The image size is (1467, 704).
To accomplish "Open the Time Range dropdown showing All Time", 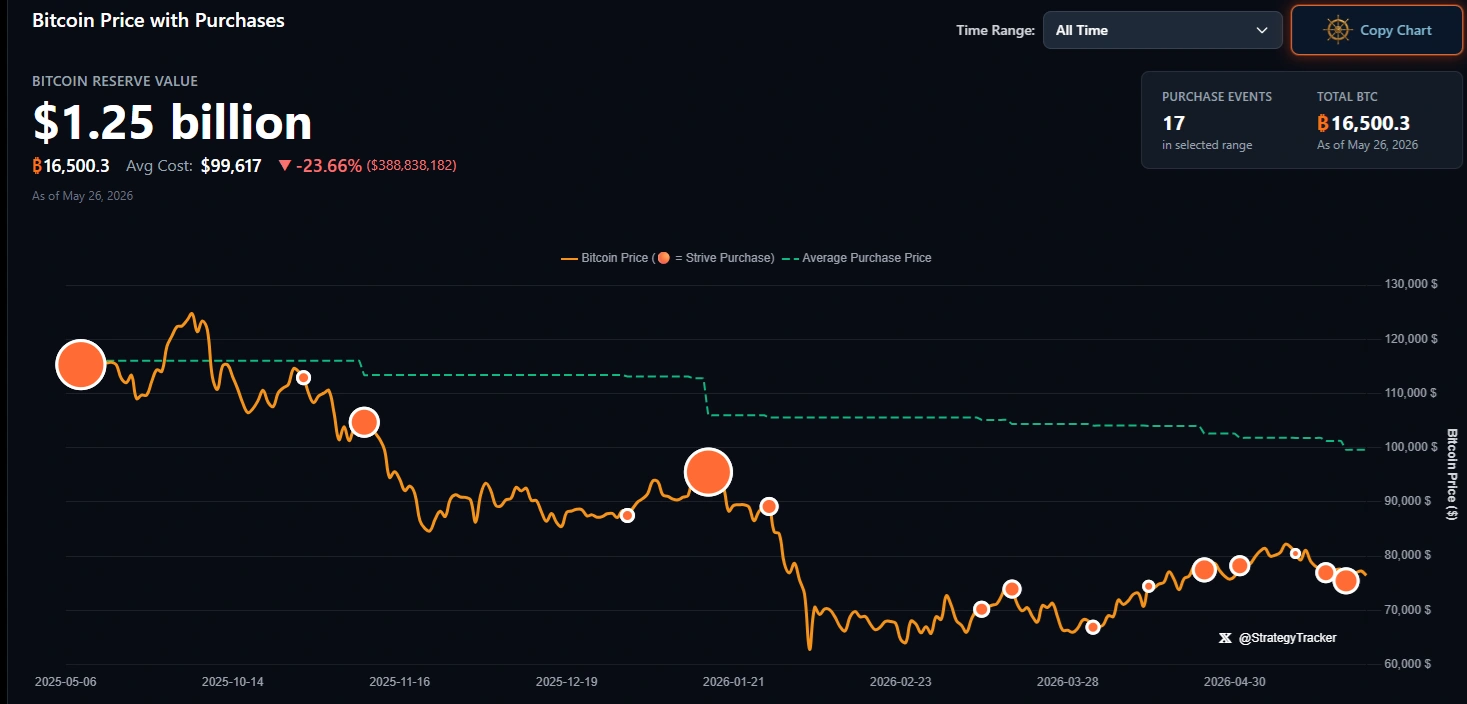I will click(x=1162, y=30).
